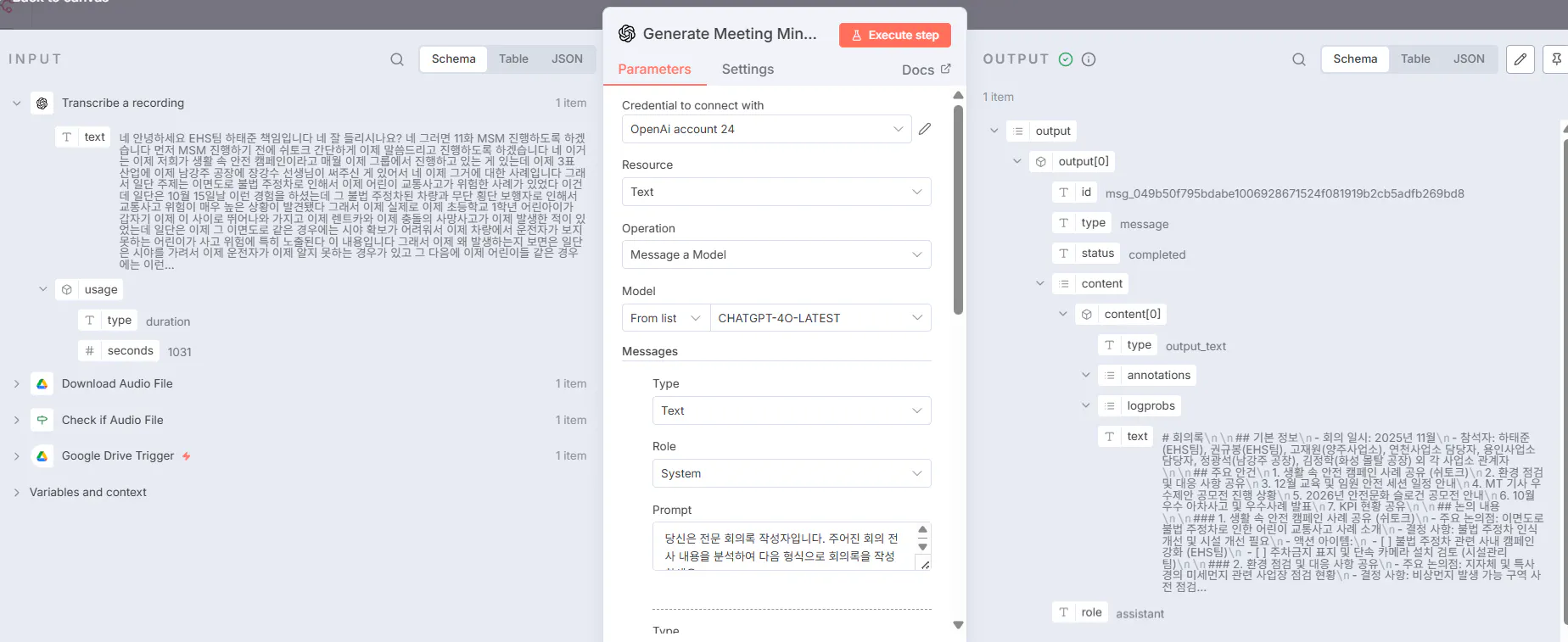Click the annotations array list icon

1109,376
